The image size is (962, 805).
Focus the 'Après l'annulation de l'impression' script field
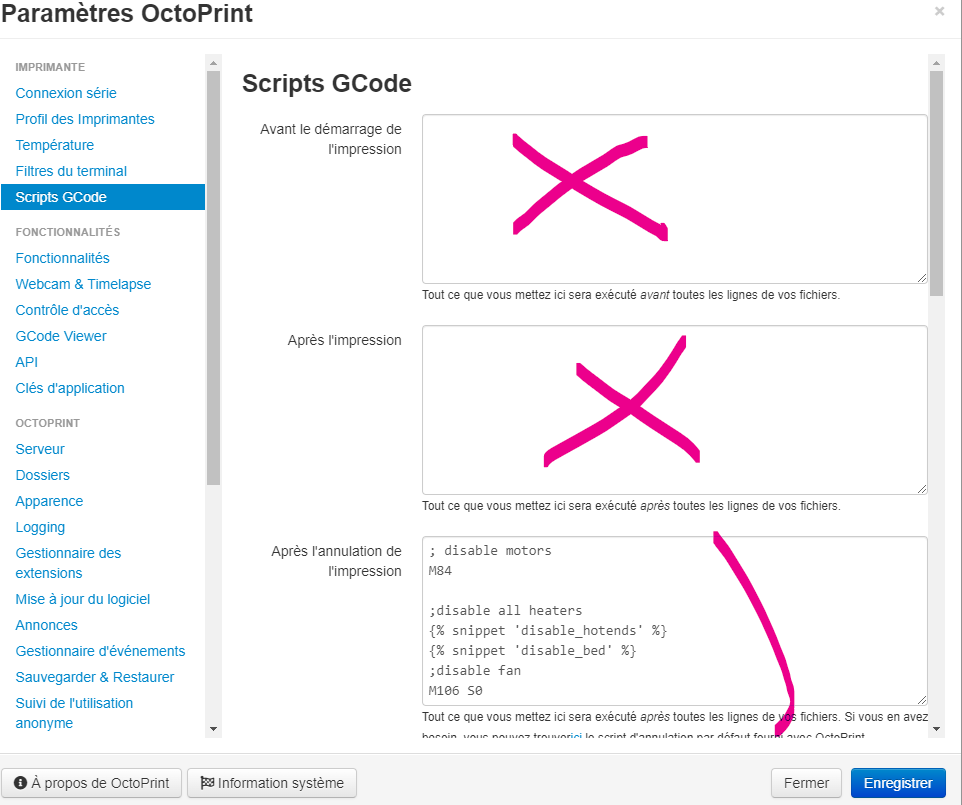point(674,621)
